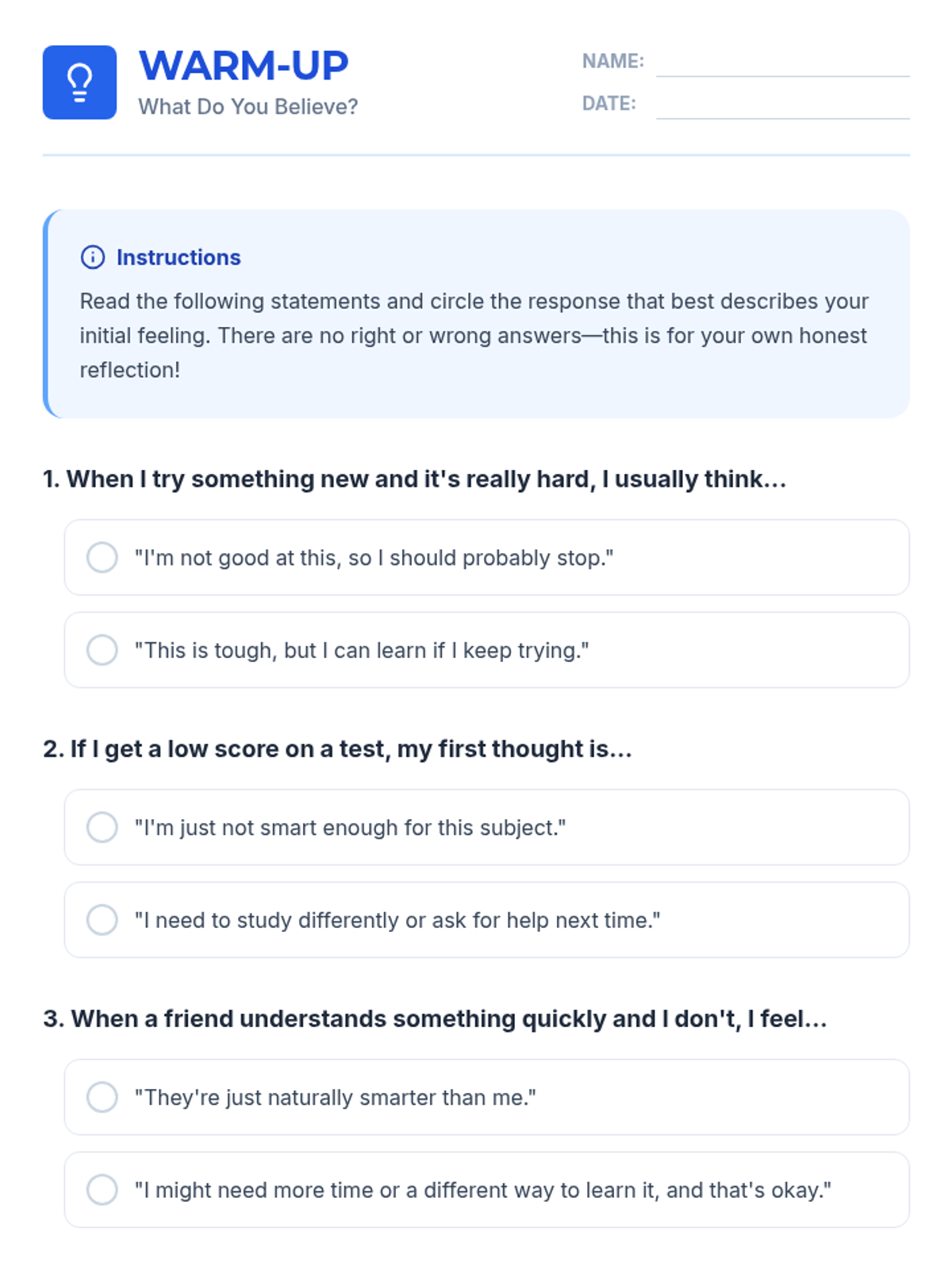The width and height of the screenshot is (952, 1270).
Task: Click the DATE input line
Action: [x=782, y=106]
